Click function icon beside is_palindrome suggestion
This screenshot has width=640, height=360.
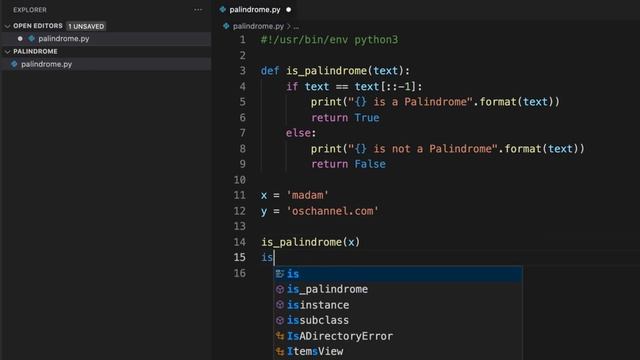[x=280, y=289]
